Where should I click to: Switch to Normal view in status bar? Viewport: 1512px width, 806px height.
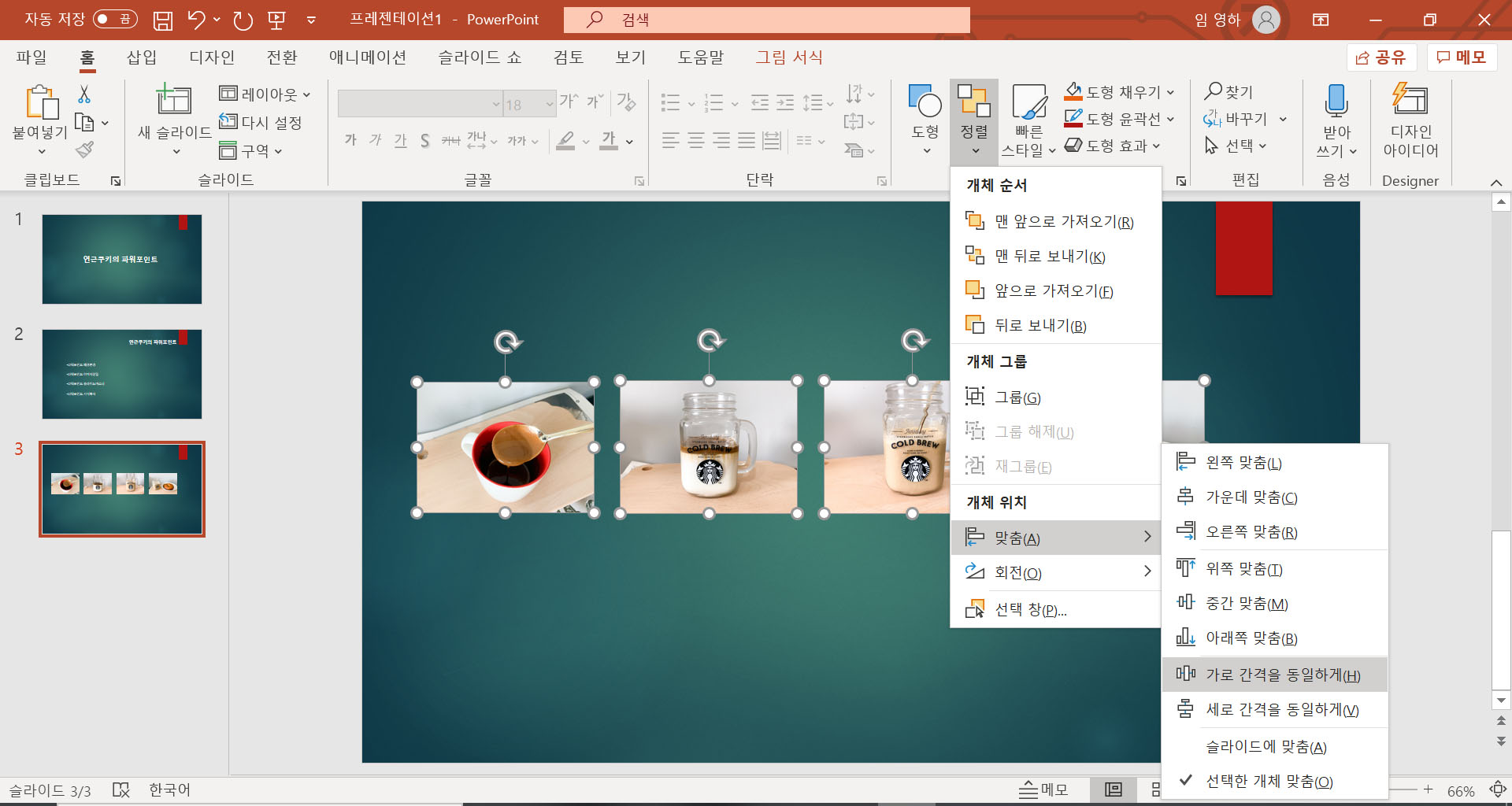click(1114, 789)
